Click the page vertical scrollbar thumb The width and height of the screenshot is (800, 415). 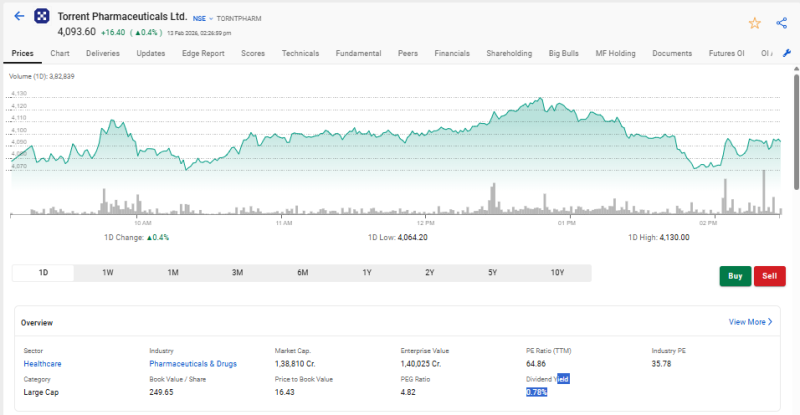coord(796,132)
